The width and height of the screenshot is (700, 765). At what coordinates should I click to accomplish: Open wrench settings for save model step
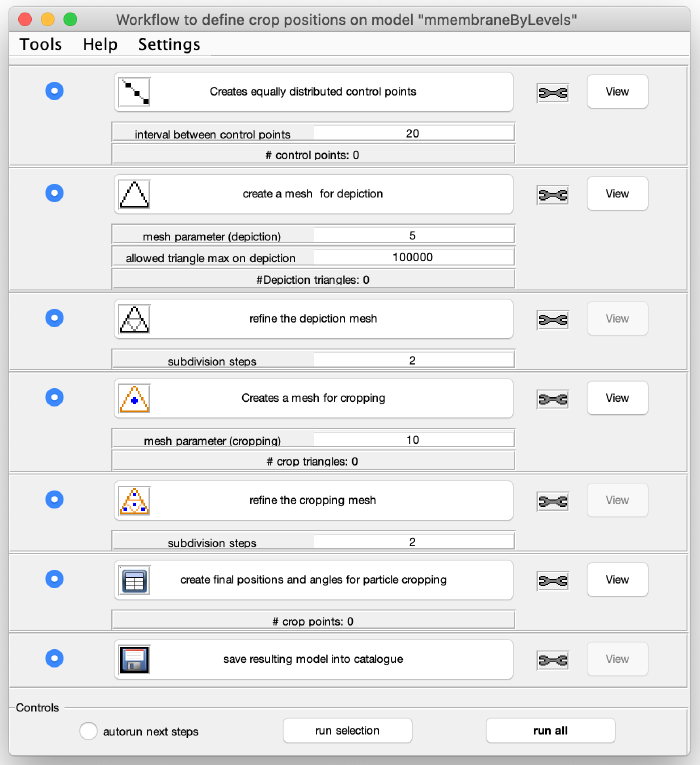pyautogui.click(x=553, y=660)
